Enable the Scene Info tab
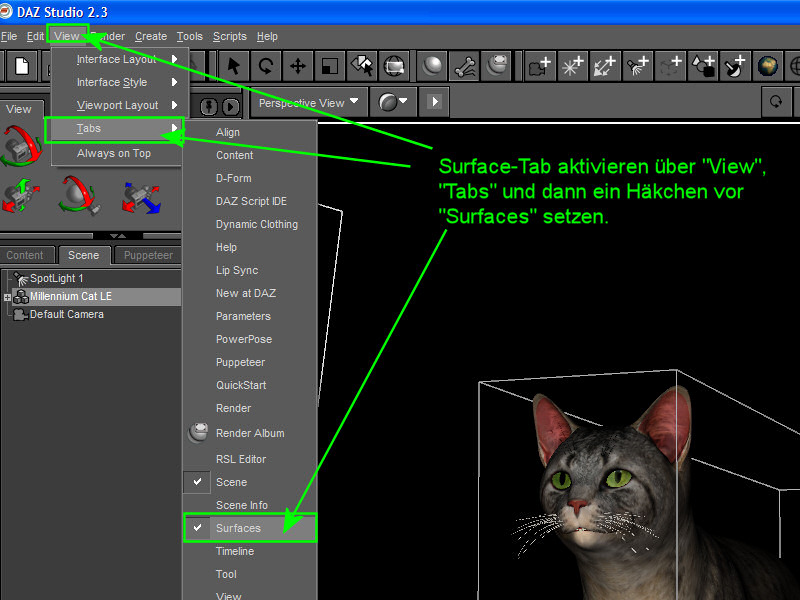Screen dimensions: 800x600 point(250,505)
